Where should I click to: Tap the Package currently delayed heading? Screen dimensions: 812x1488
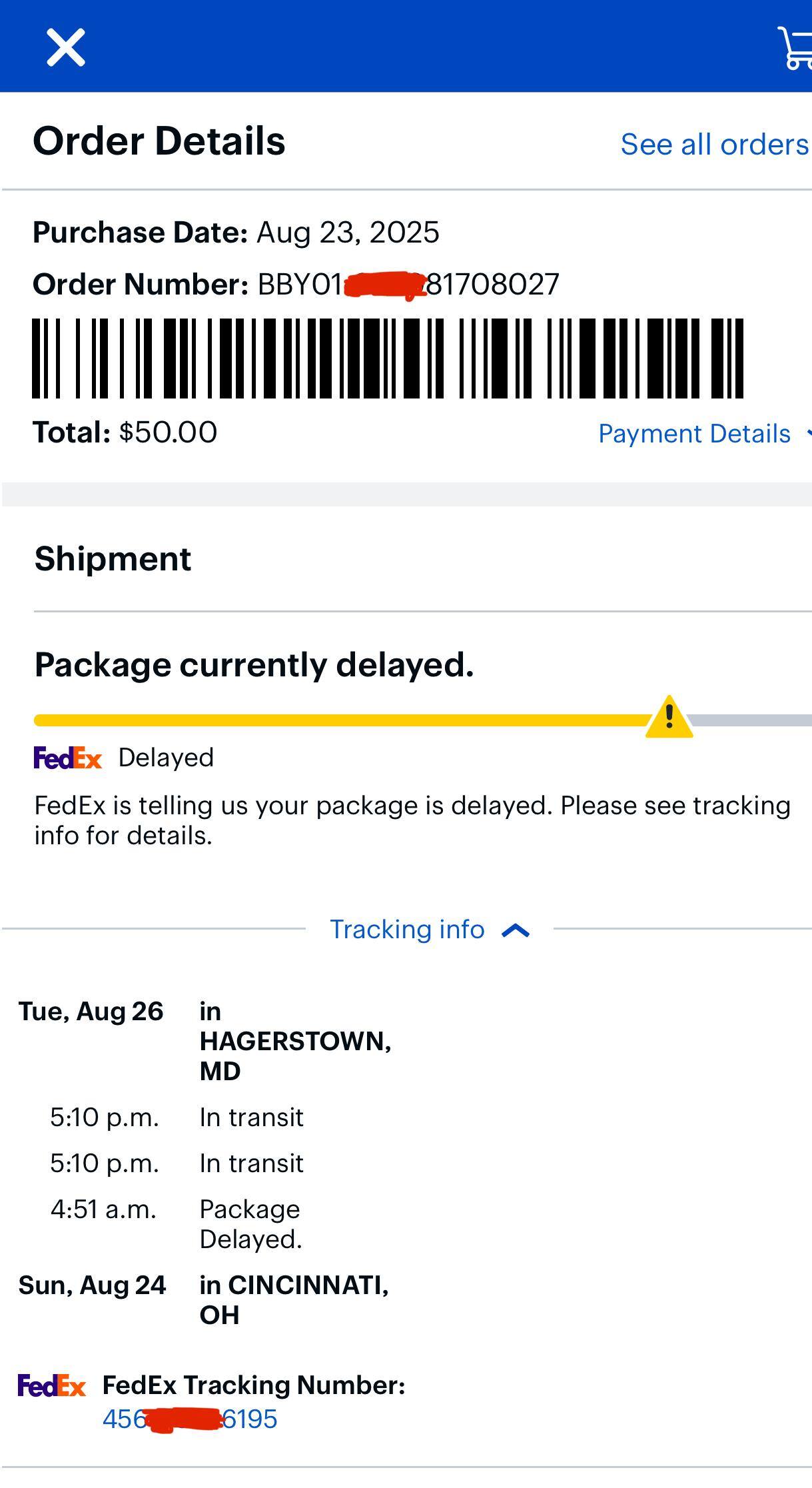[x=254, y=665]
